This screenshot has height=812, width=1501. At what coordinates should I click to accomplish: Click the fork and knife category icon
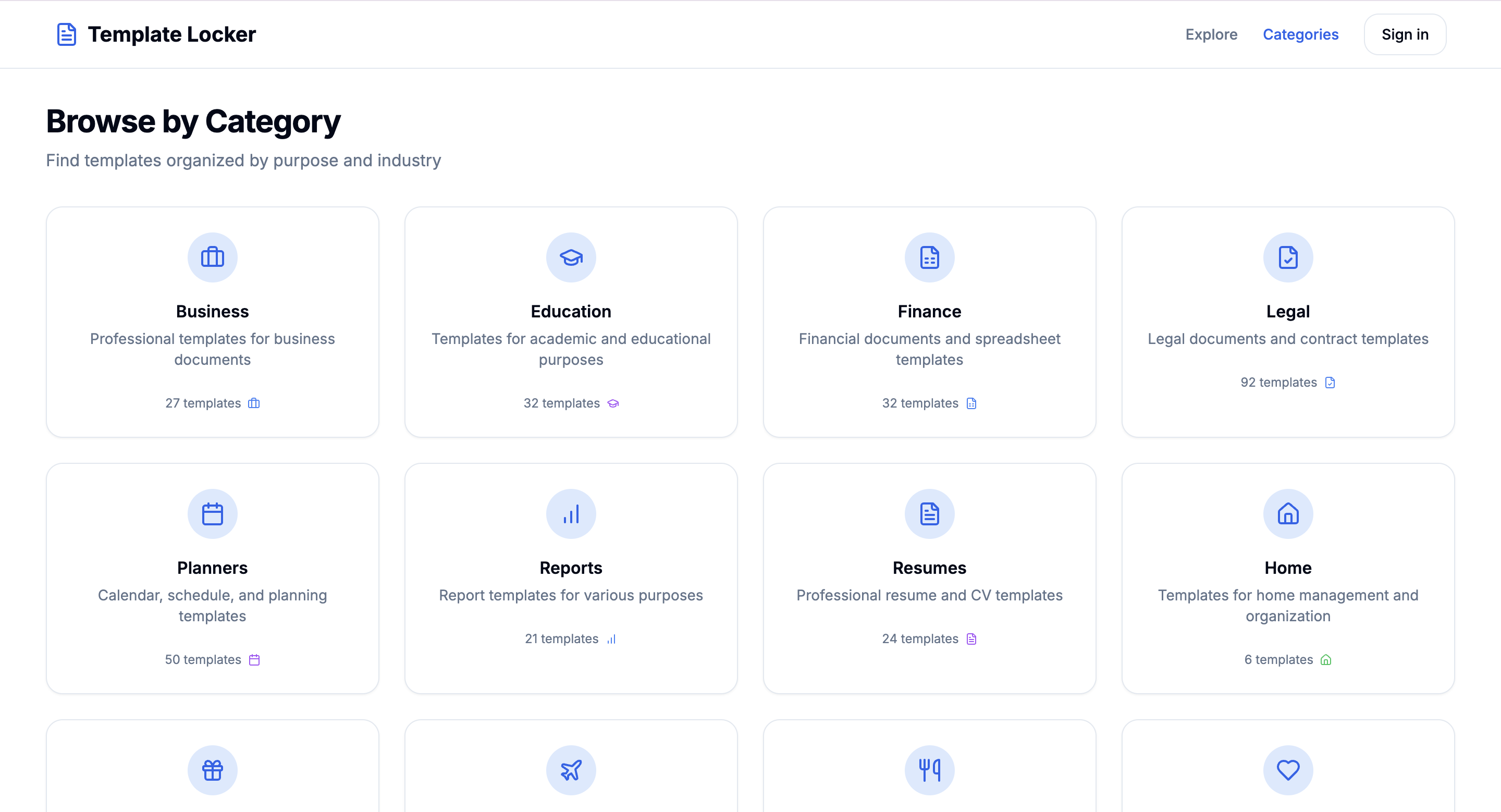[929, 769]
